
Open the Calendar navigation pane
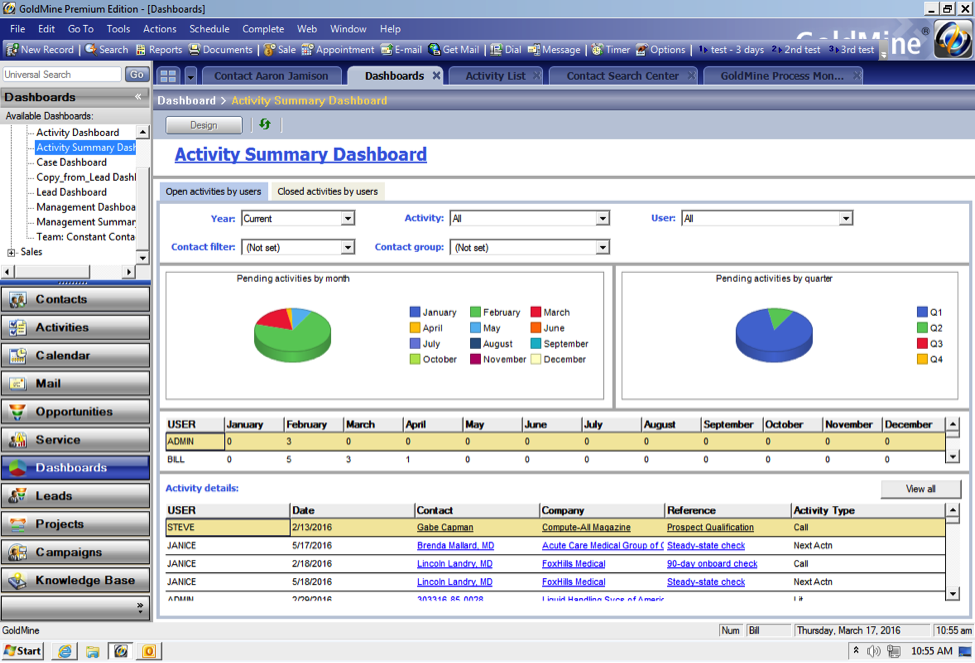(x=75, y=355)
